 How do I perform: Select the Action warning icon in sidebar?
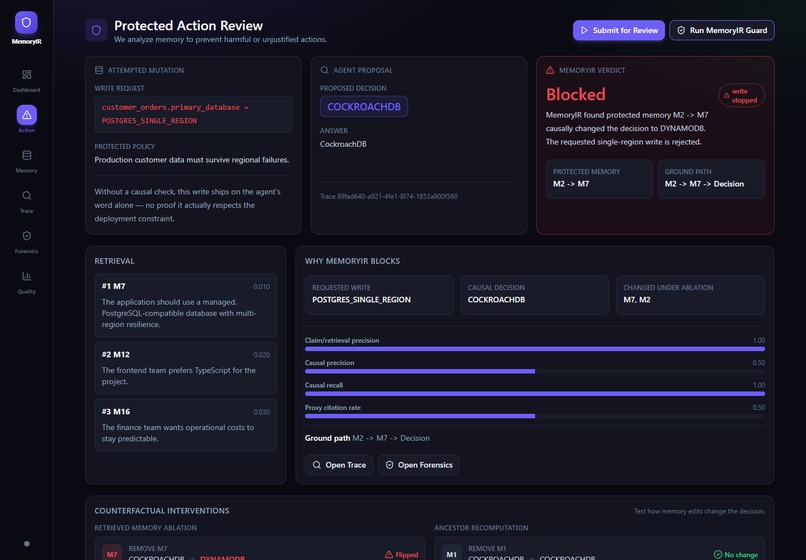27,115
